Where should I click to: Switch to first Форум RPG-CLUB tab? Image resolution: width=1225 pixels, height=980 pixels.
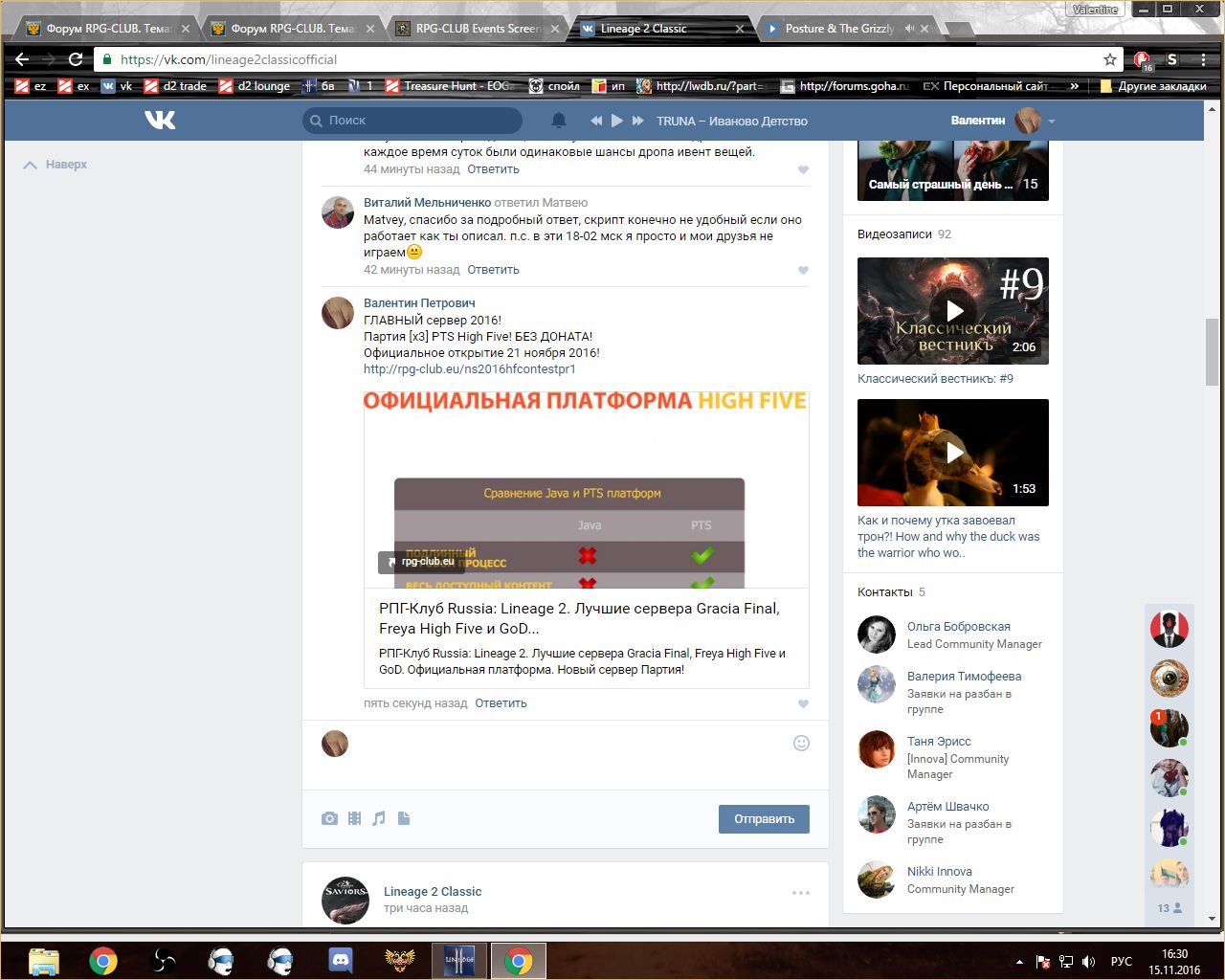click(x=108, y=29)
